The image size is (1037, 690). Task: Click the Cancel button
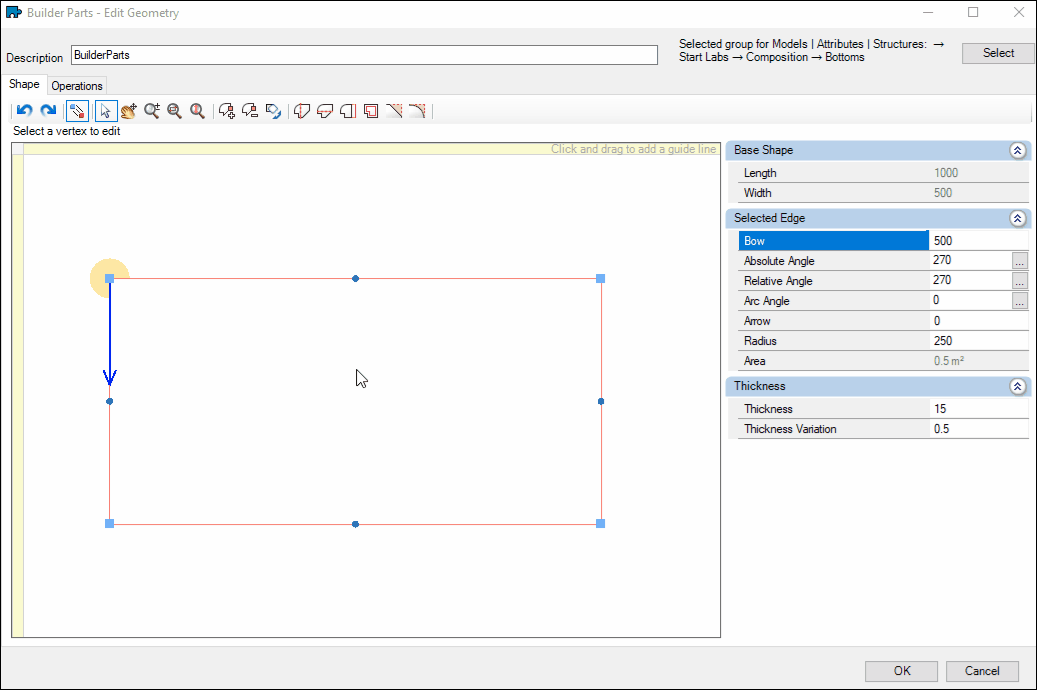click(x=982, y=671)
